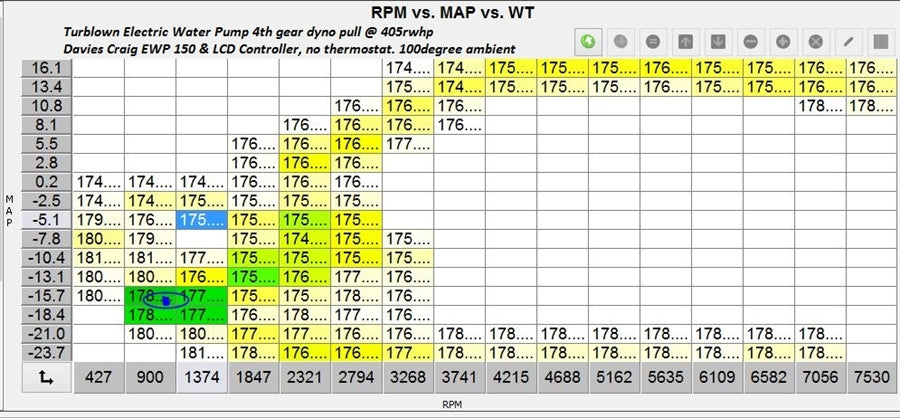Click the 1374 RPM column header
The height and width of the screenshot is (418, 900).
[x=201, y=378]
